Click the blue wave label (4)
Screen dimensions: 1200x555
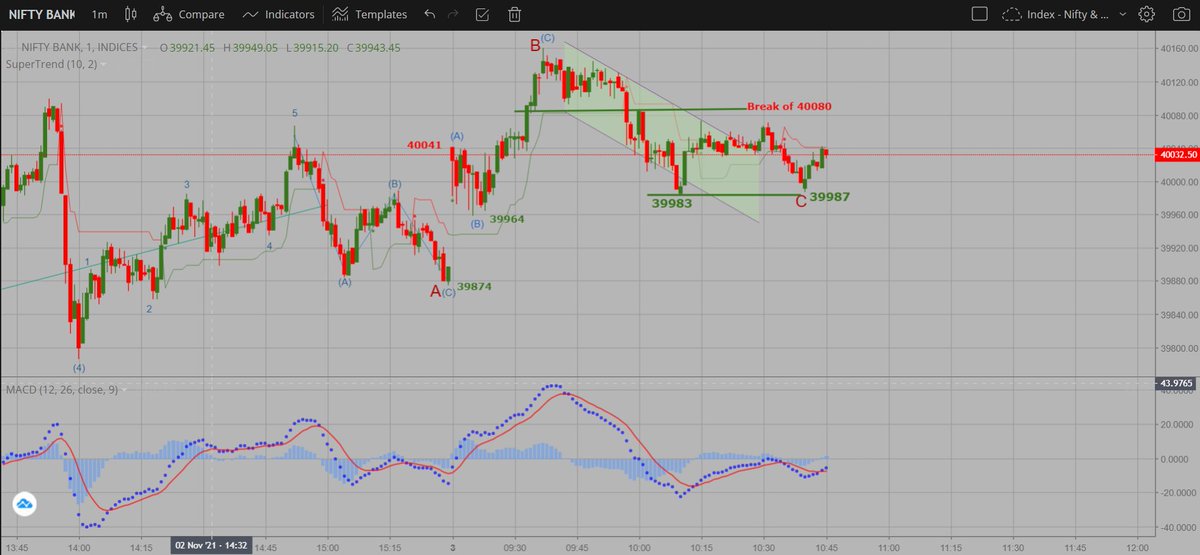78,367
